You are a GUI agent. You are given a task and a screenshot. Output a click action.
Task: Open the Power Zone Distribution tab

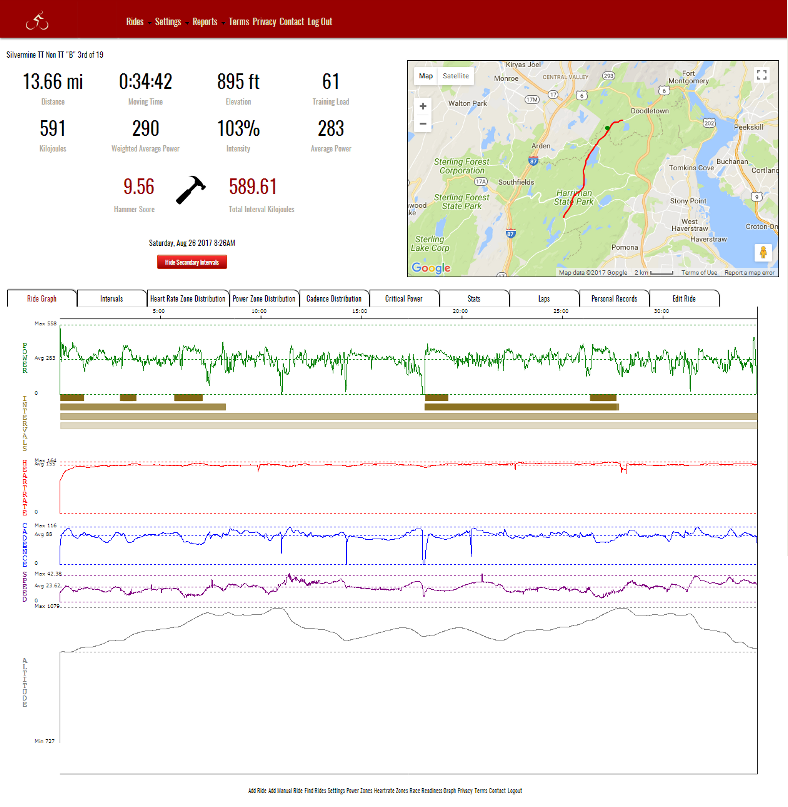[264, 298]
